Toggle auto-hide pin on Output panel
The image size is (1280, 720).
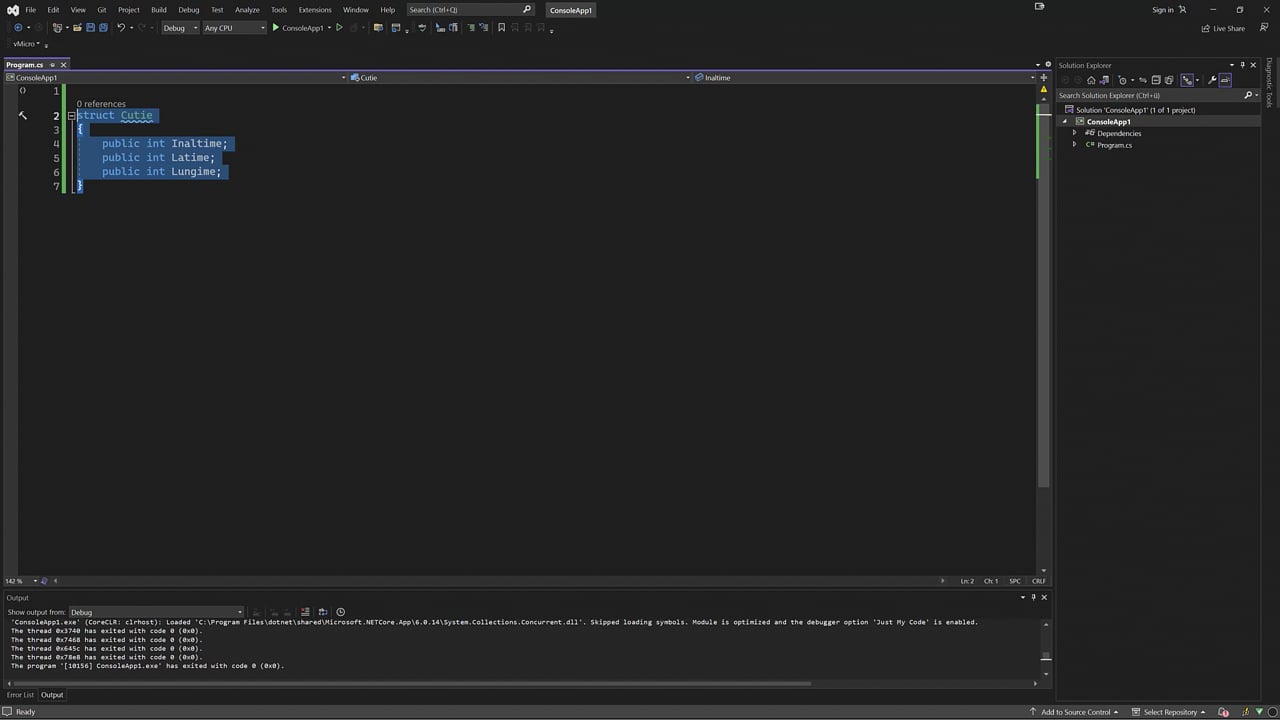coord(1034,597)
